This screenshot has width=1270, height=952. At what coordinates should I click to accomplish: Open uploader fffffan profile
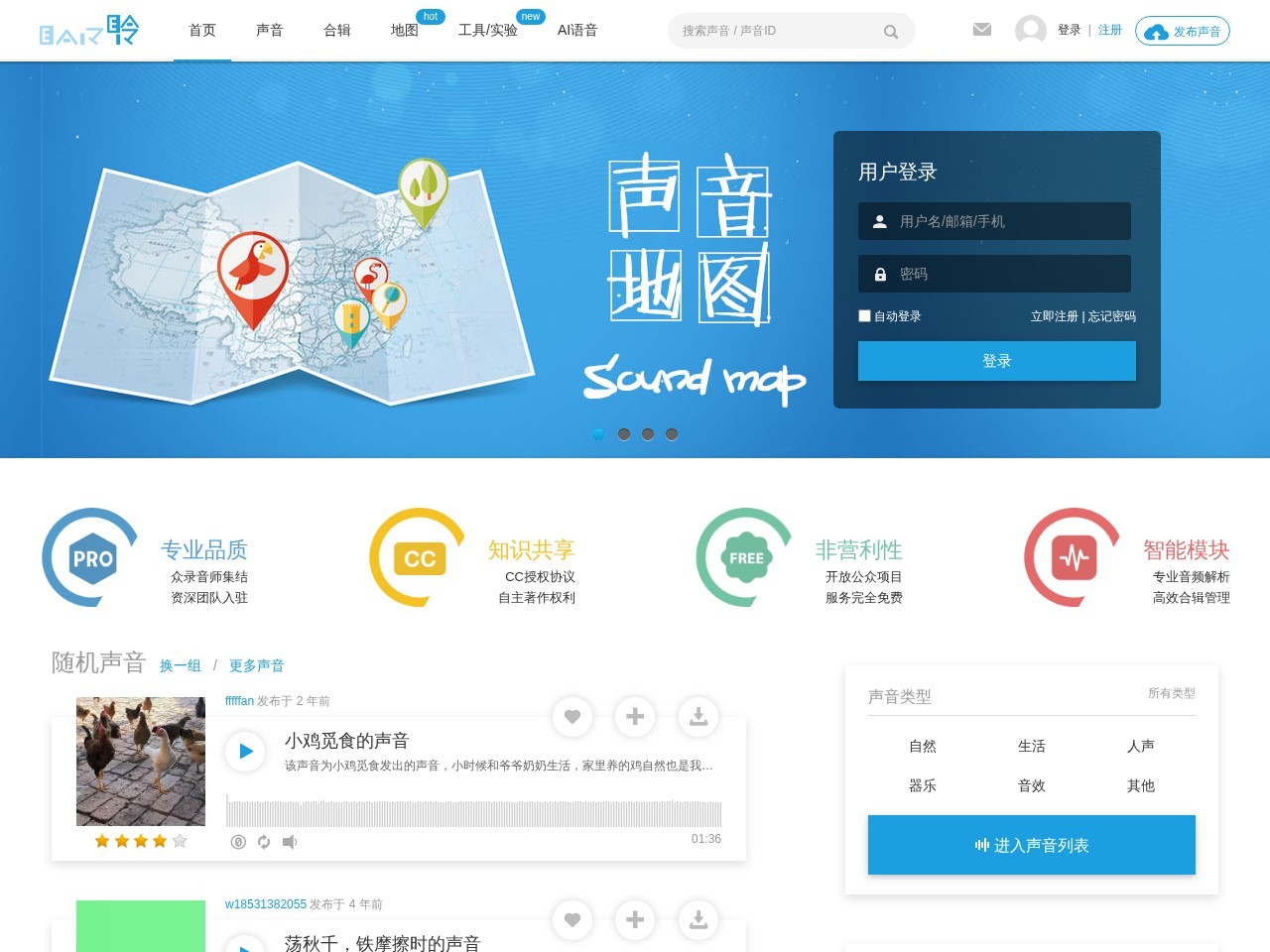click(239, 700)
